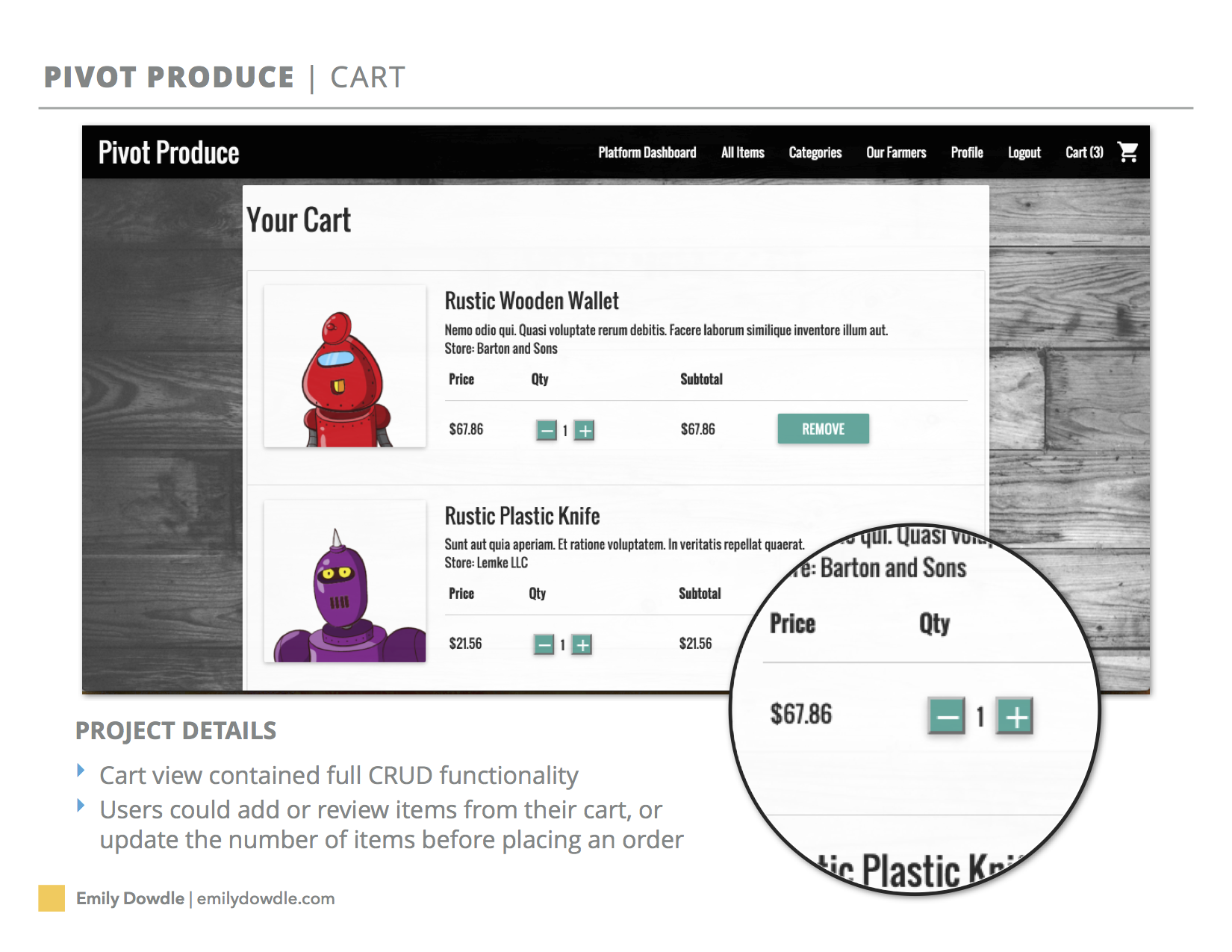Visit the Our Farmers page

tap(896, 152)
